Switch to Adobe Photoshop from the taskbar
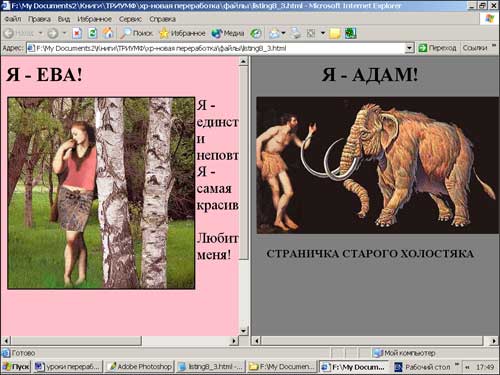Image resolution: width=500 pixels, height=375 pixels. (140, 367)
